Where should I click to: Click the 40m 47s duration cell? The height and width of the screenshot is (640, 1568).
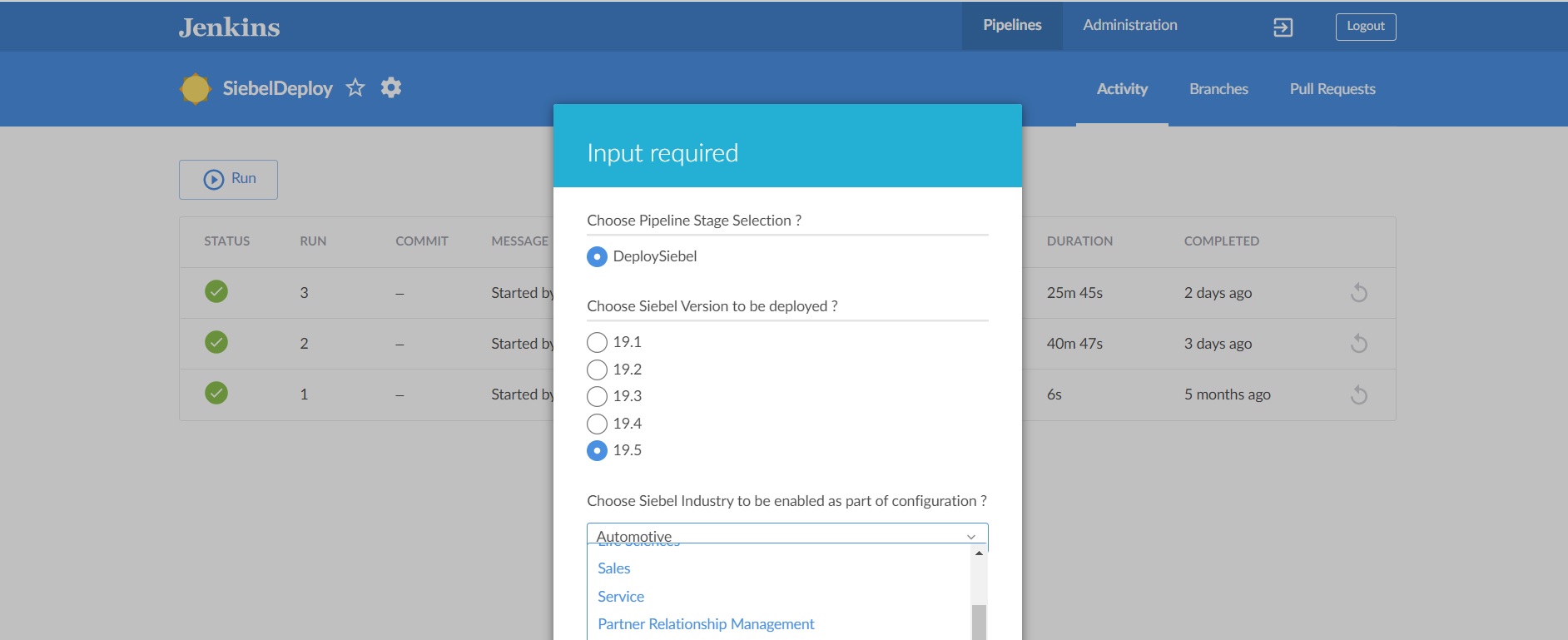(x=1074, y=344)
